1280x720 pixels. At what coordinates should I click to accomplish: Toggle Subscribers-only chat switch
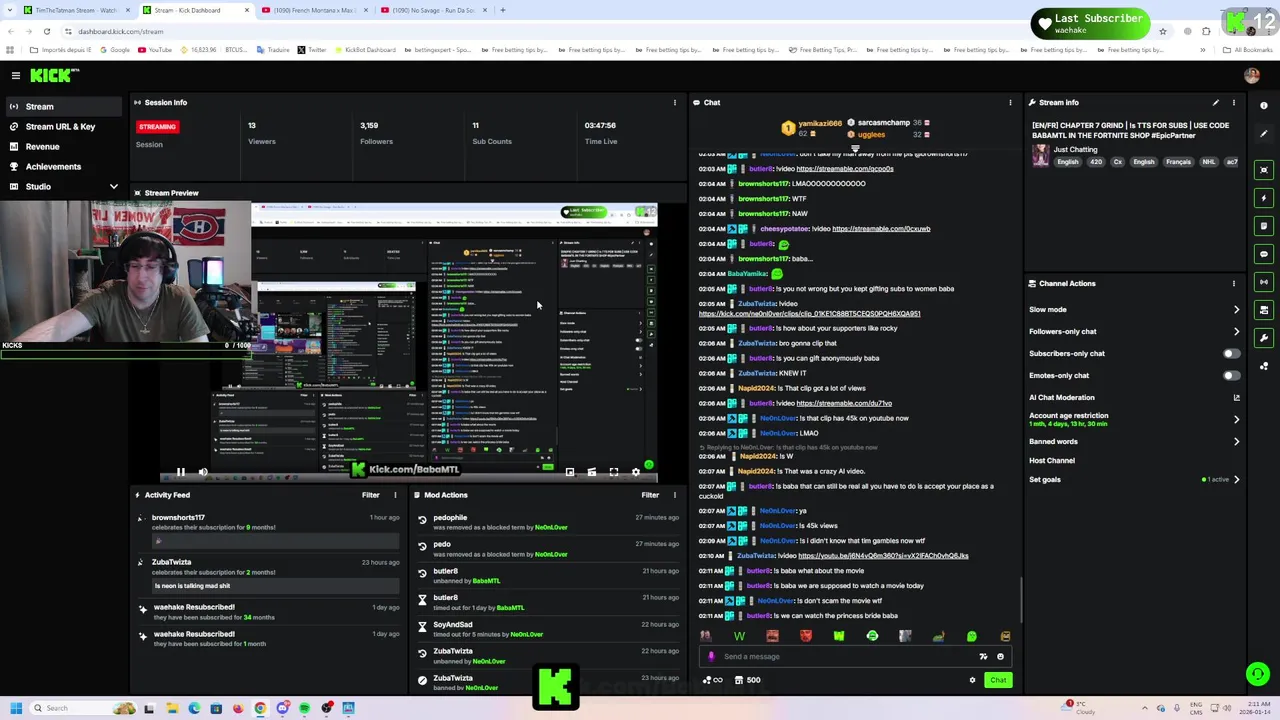[x=1231, y=354]
